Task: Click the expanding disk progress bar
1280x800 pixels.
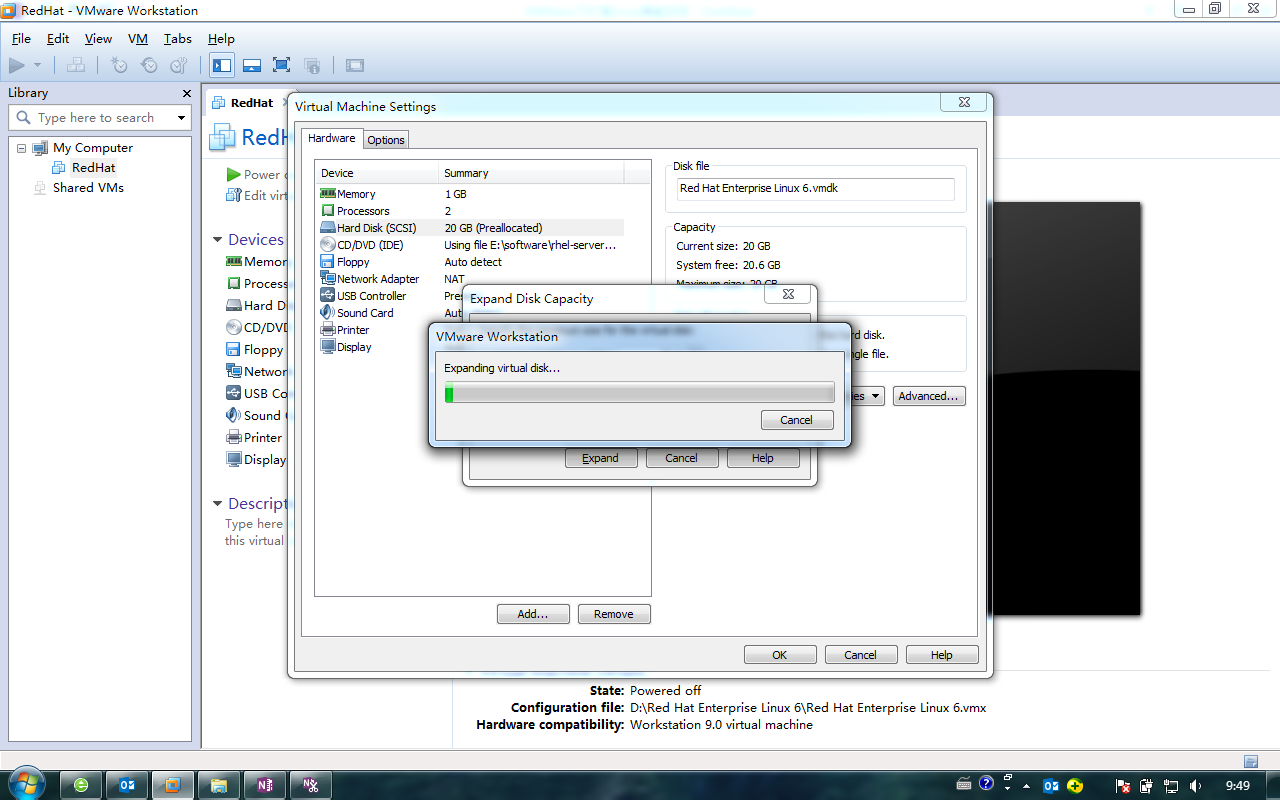Action: click(x=639, y=393)
